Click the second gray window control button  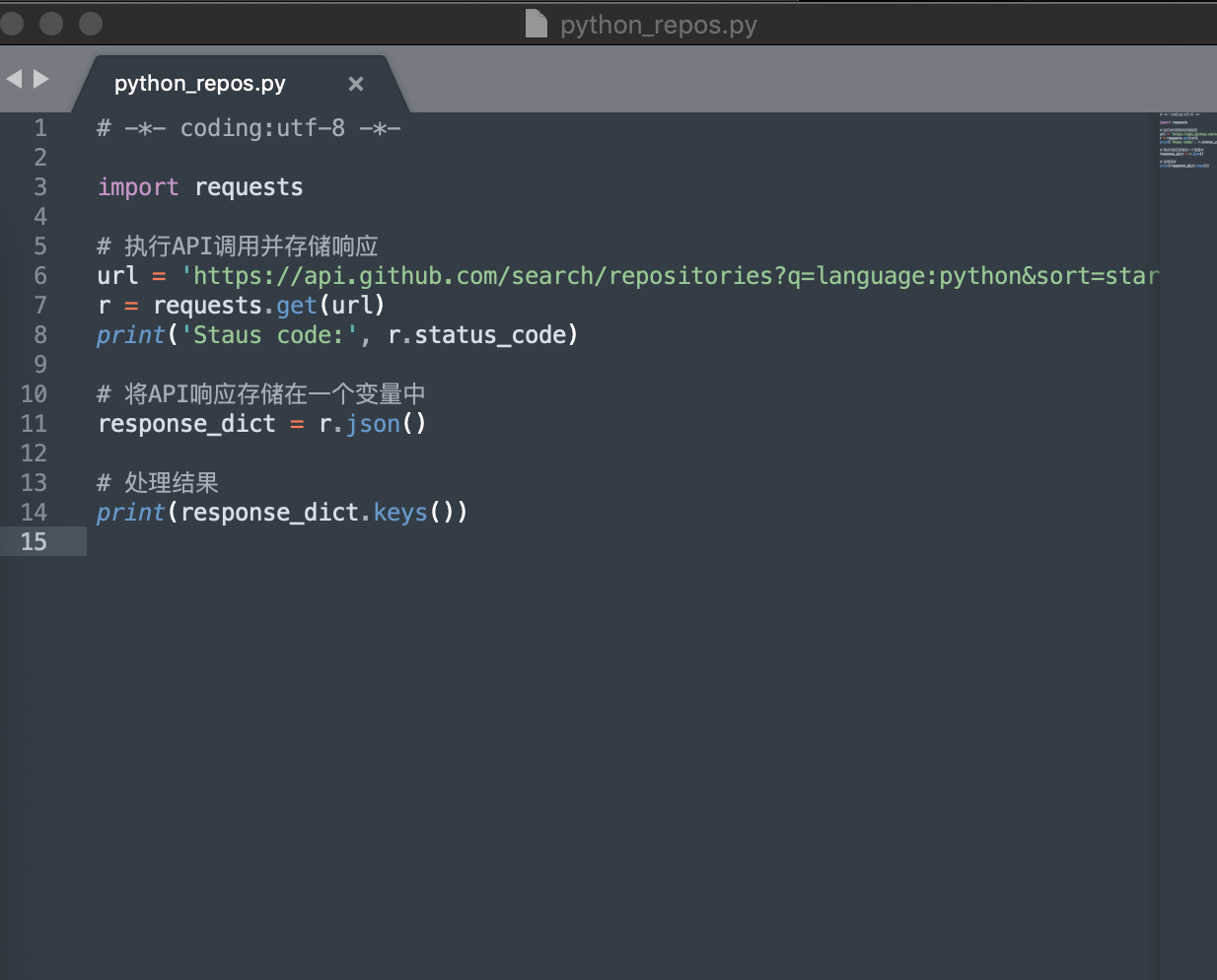tap(51, 23)
